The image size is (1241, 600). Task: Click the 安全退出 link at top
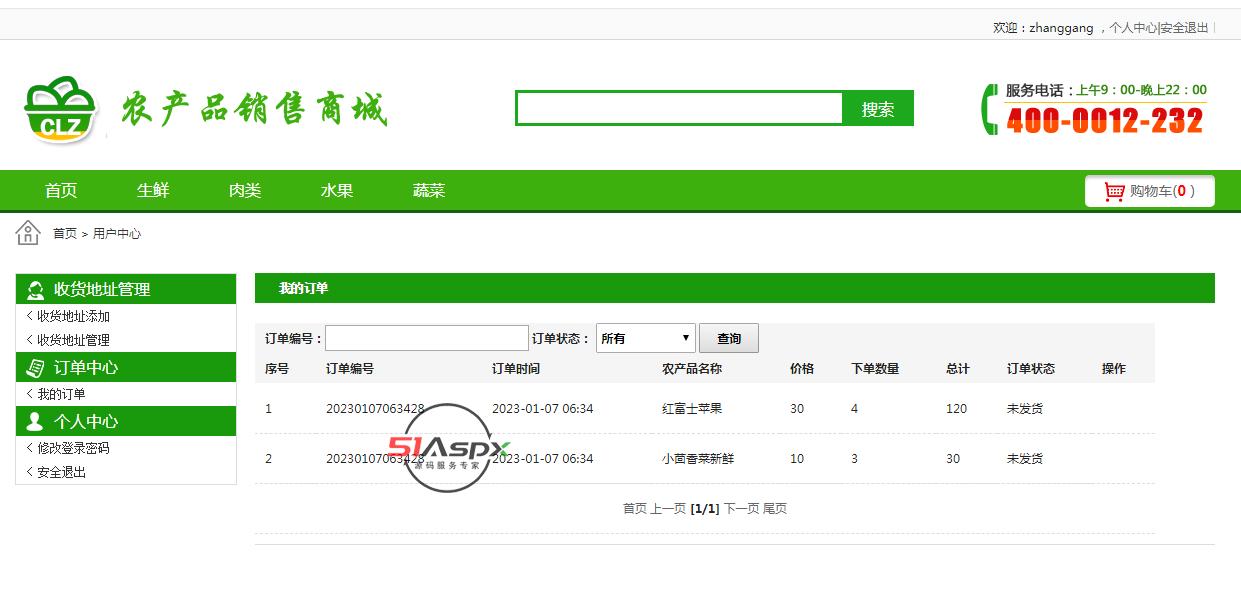coord(1185,28)
